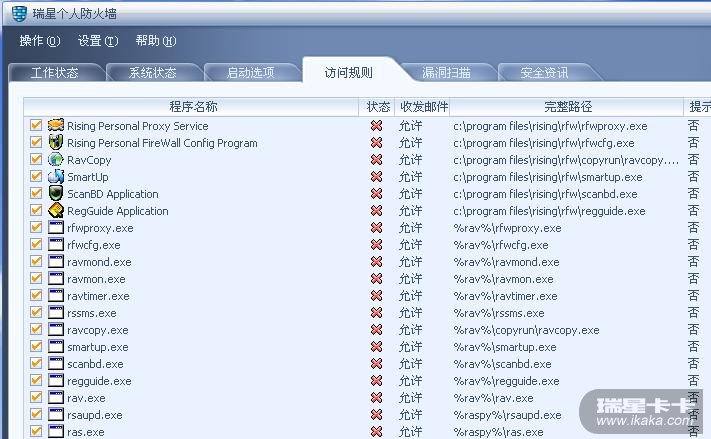Click the red X status of rsaupd.exe
The height and width of the screenshot is (439, 711).
click(x=376, y=415)
